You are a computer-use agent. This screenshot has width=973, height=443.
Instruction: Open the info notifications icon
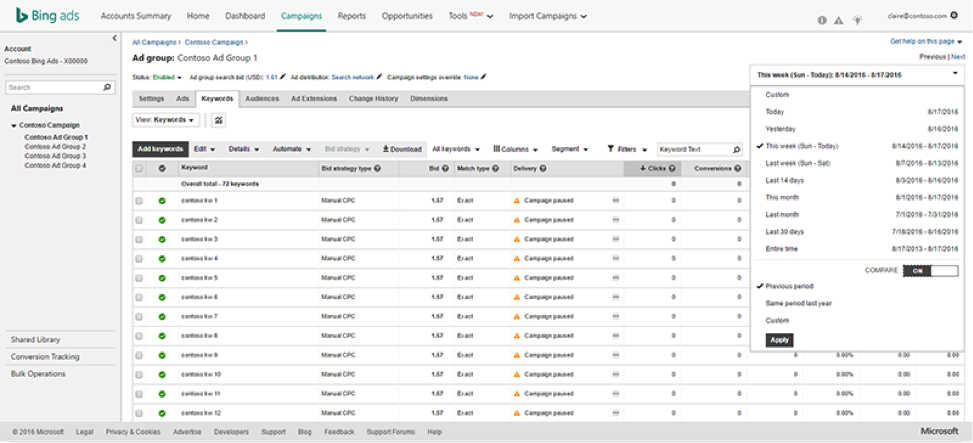pos(822,20)
